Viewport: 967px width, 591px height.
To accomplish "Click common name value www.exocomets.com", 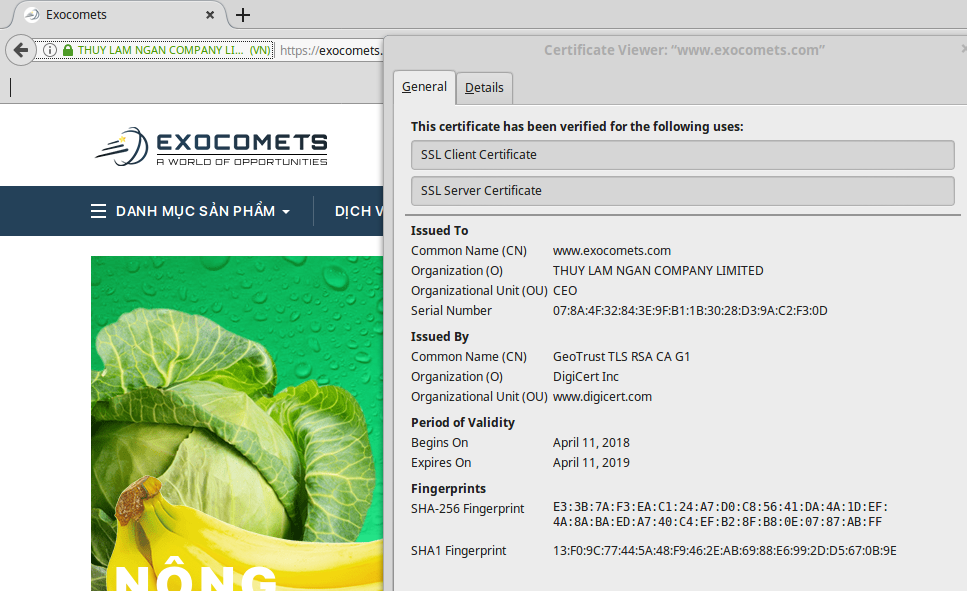I will click(x=612, y=250).
